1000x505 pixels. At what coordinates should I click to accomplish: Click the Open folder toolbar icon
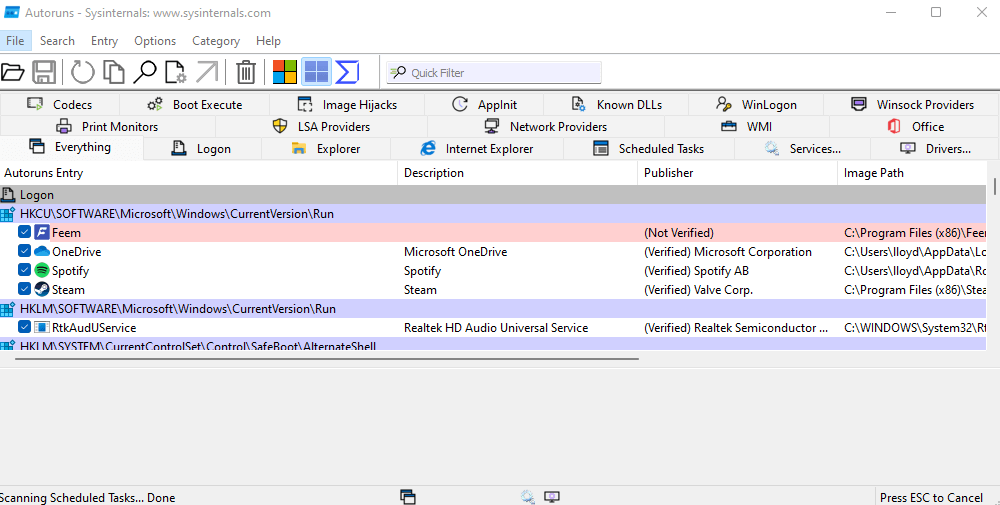12,72
